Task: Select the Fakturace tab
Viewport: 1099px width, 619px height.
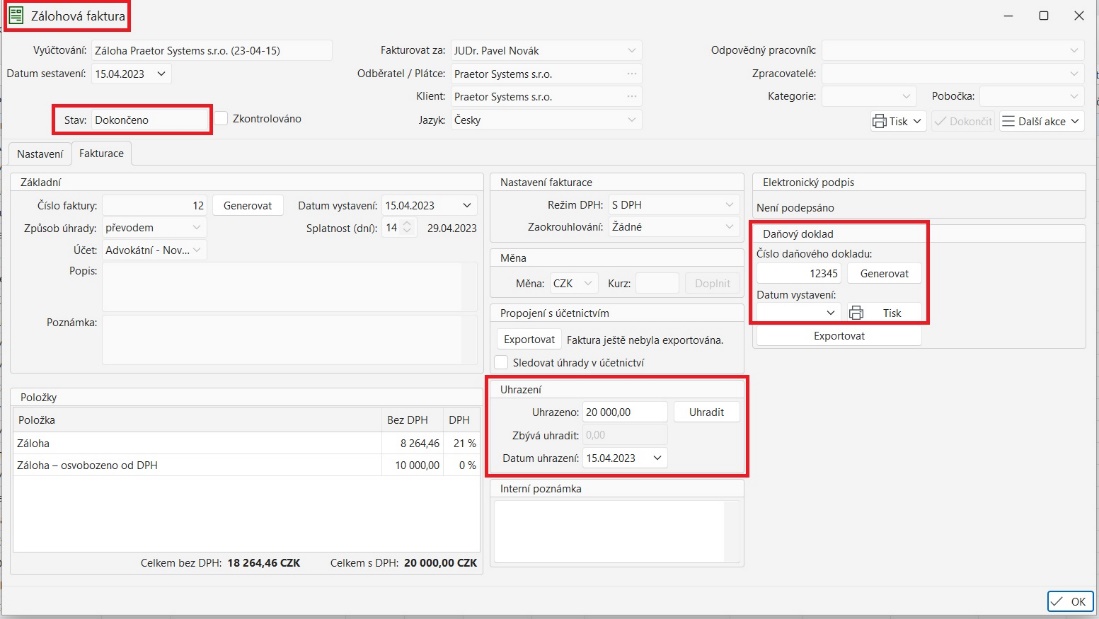Action: 102,154
